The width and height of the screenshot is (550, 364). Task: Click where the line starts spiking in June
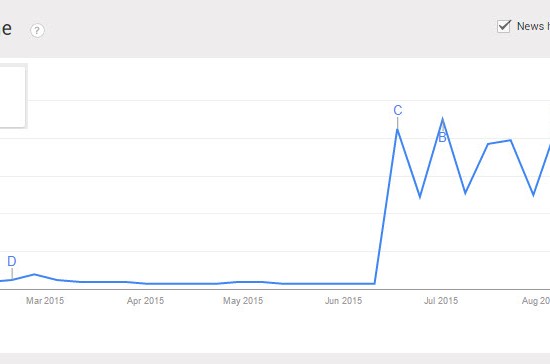[375, 283]
